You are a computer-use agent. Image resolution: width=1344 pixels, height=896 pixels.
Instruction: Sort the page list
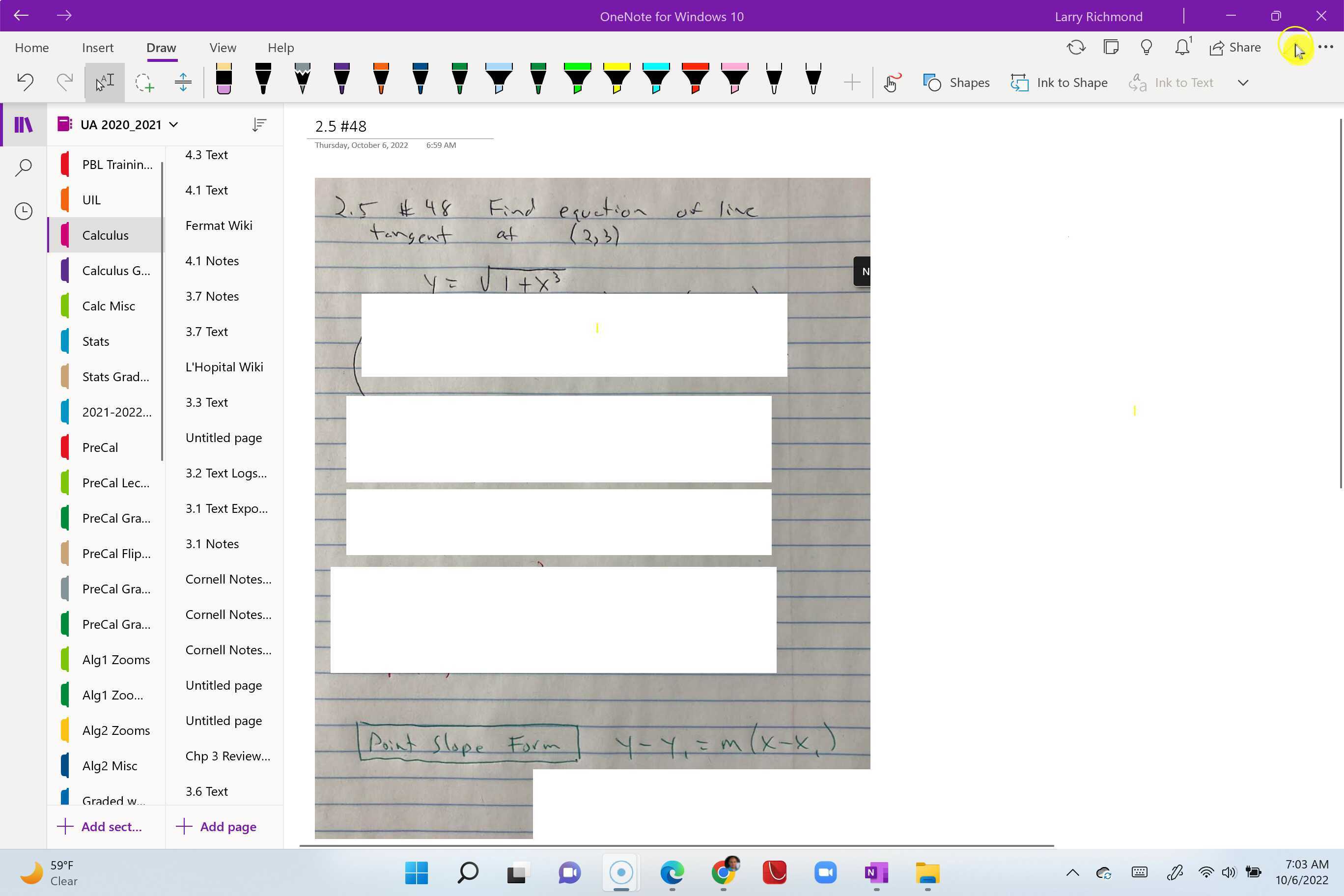[259, 124]
